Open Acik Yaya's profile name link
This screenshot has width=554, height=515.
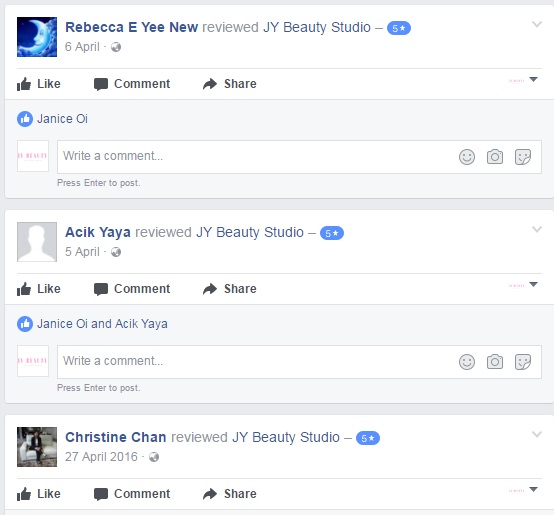[98, 232]
